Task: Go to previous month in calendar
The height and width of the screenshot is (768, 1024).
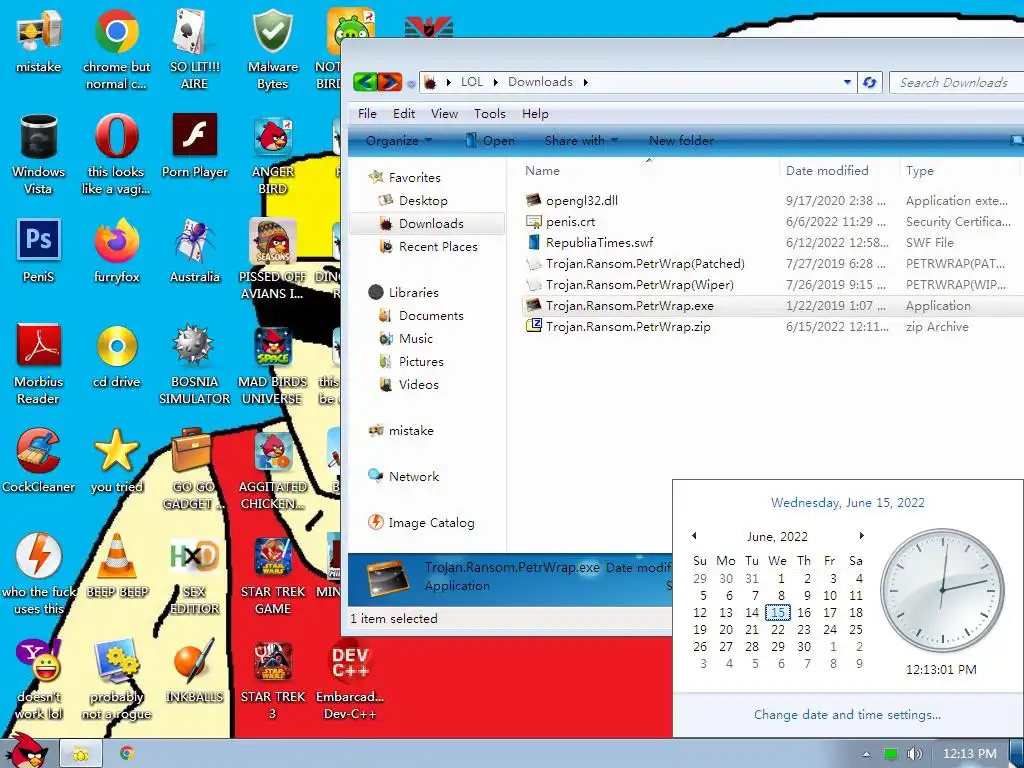Action: pos(694,536)
